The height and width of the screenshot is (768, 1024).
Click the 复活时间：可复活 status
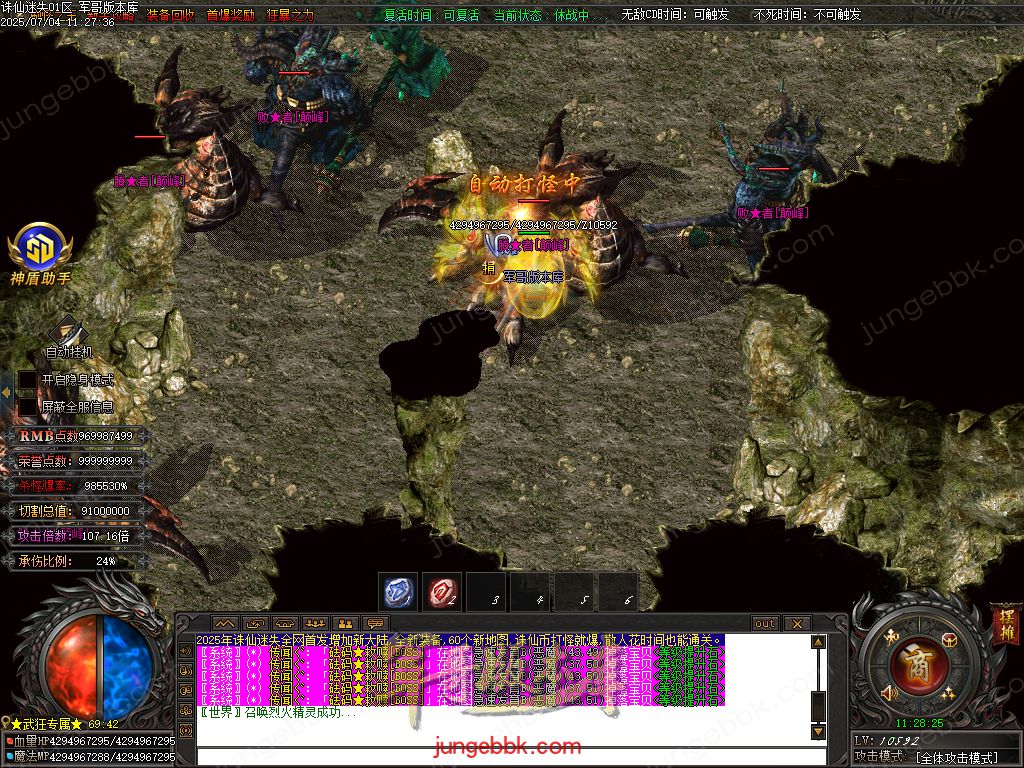point(432,14)
